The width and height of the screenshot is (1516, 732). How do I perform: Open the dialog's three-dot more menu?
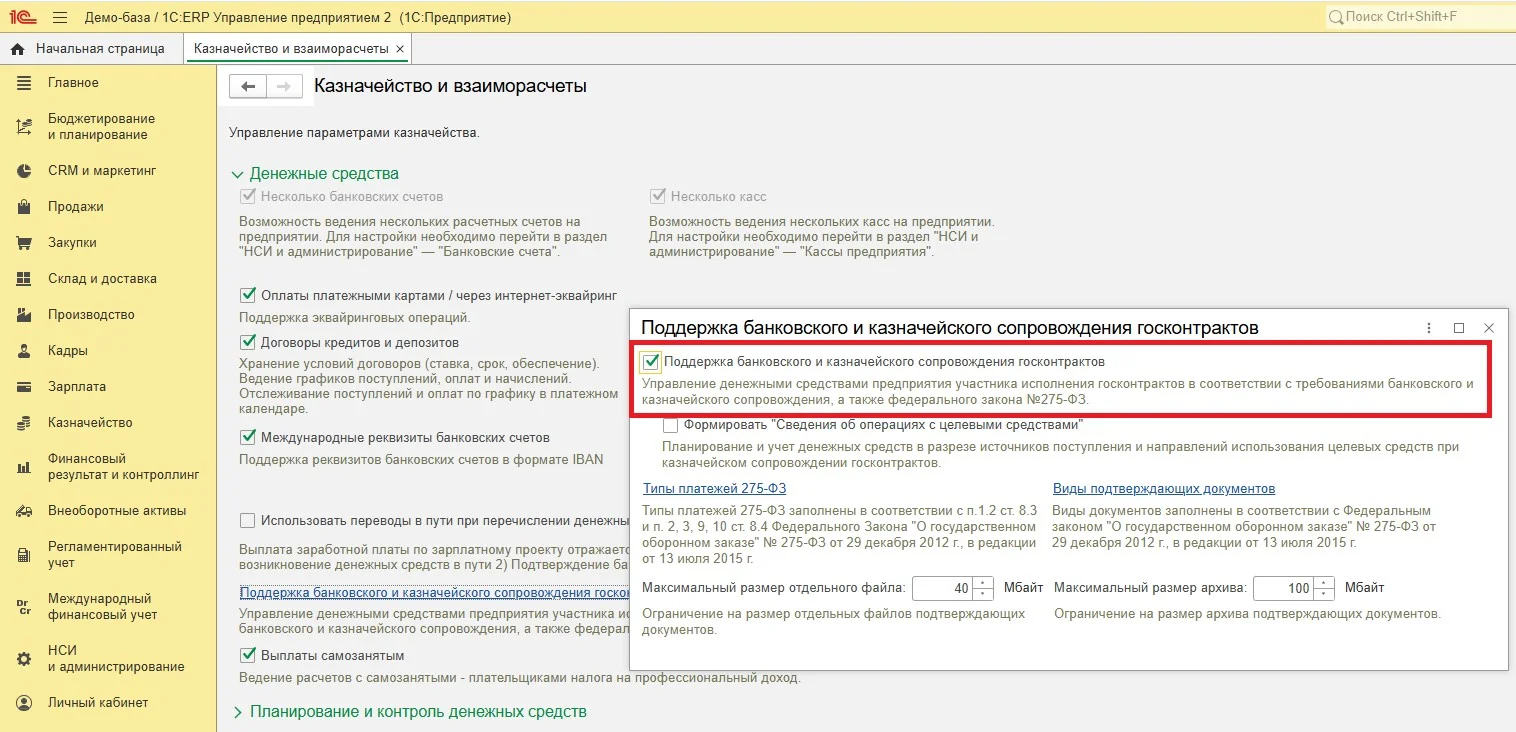[1429, 328]
